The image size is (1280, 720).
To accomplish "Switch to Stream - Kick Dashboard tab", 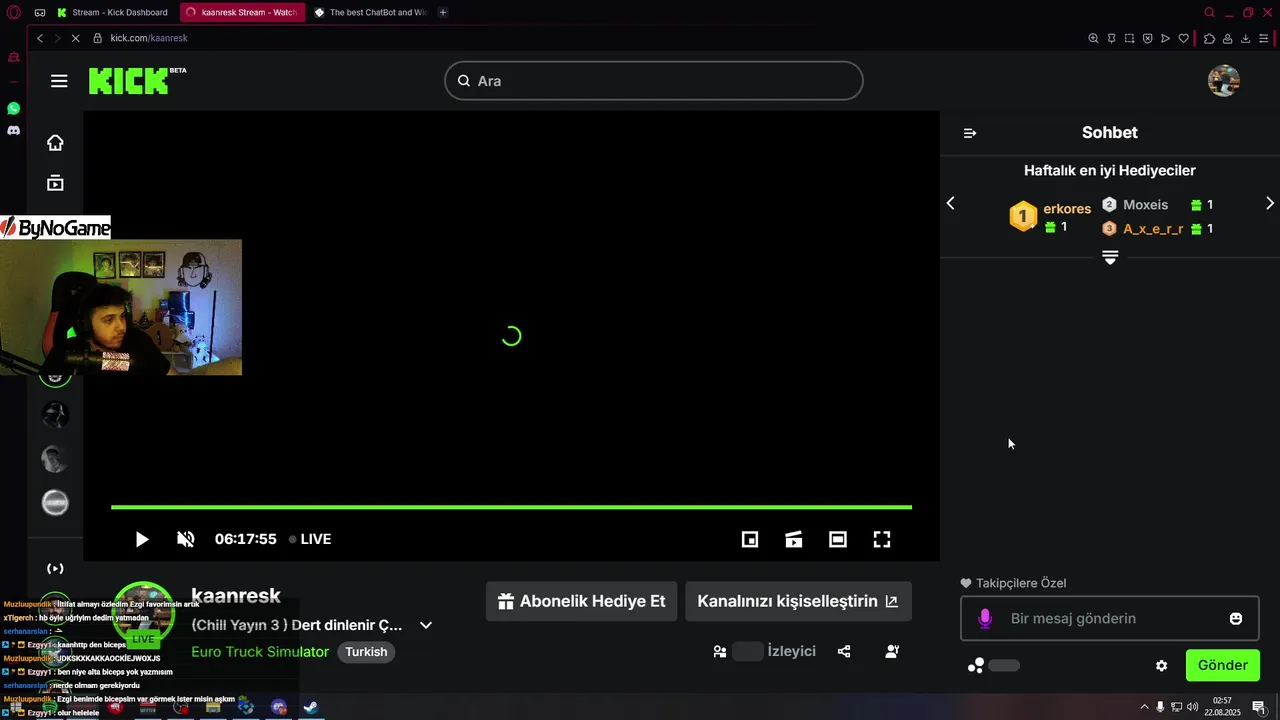I will click(113, 12).
